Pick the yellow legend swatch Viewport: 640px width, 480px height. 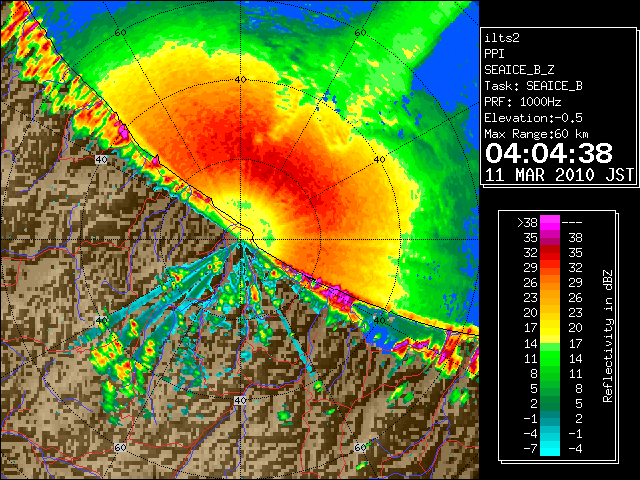[550, 328]
